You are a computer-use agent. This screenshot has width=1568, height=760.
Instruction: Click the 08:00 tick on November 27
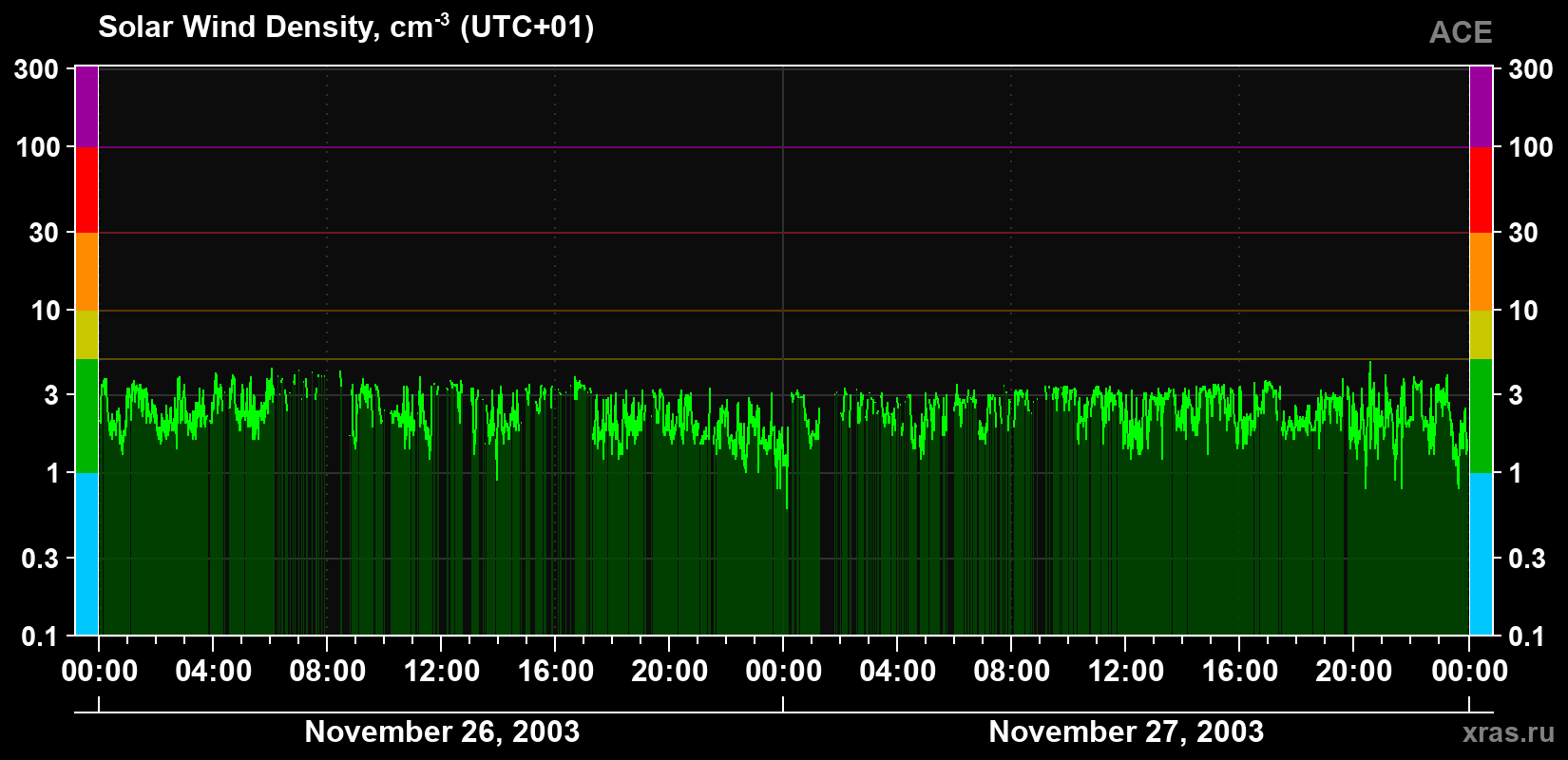point(1011,671)
